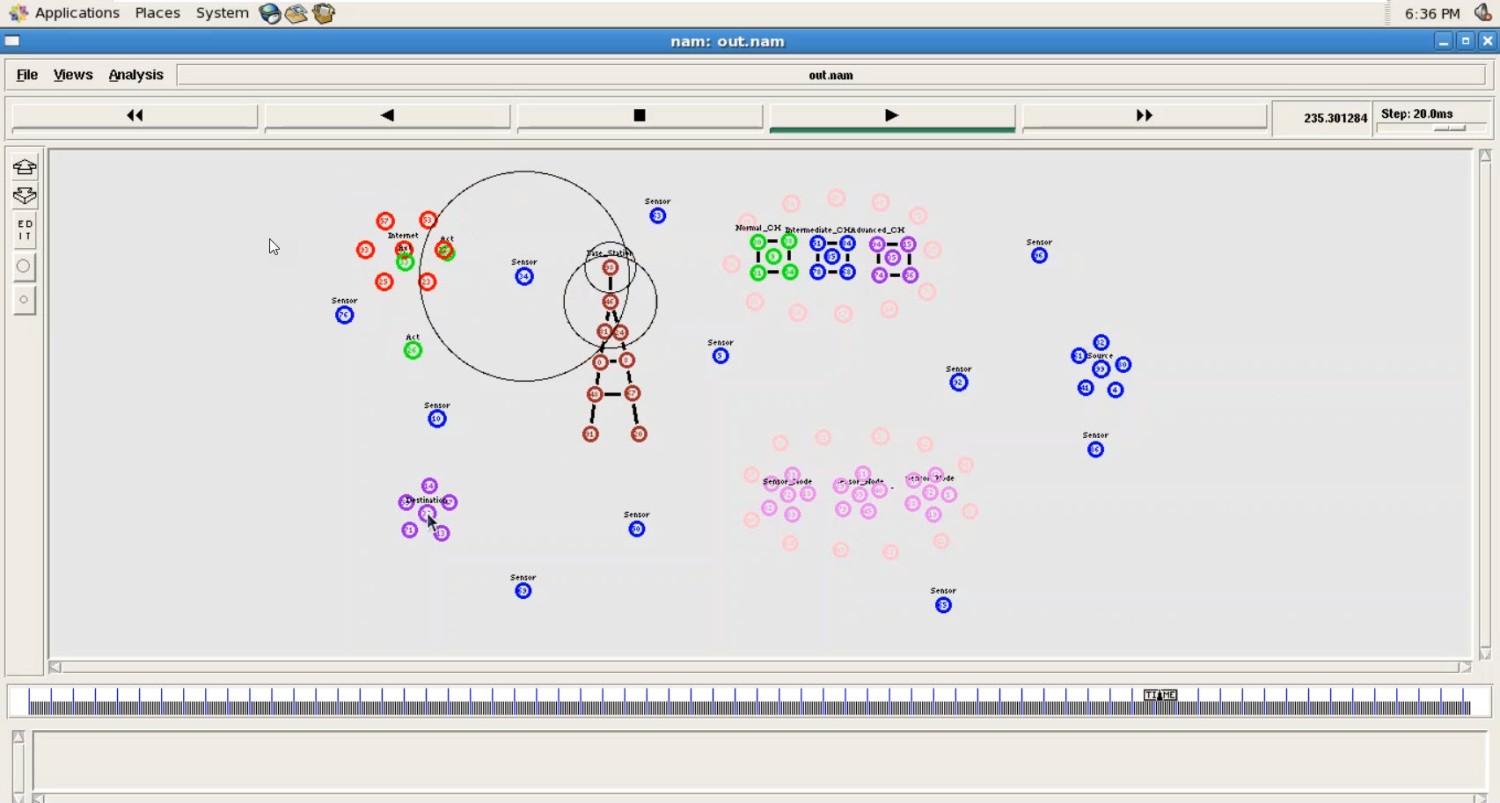Image resolution: width=1500 pixels, height=803 pixels.
Task: Click the Step 20.0ms speed slider
Action: click(x=1448, y=128)
